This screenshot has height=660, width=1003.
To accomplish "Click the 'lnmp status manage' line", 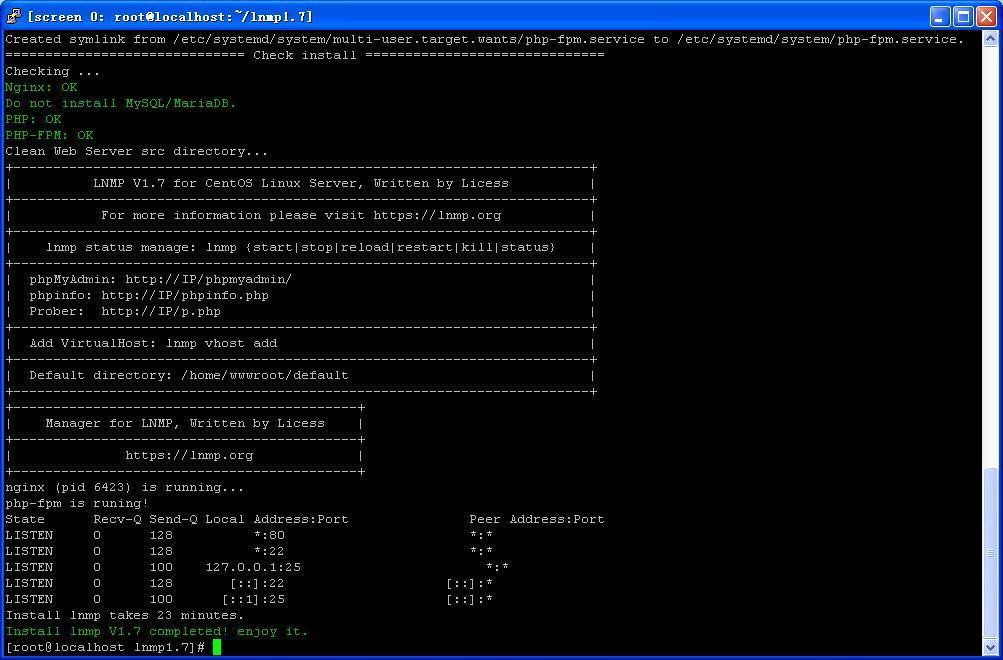I will point(301,247).
